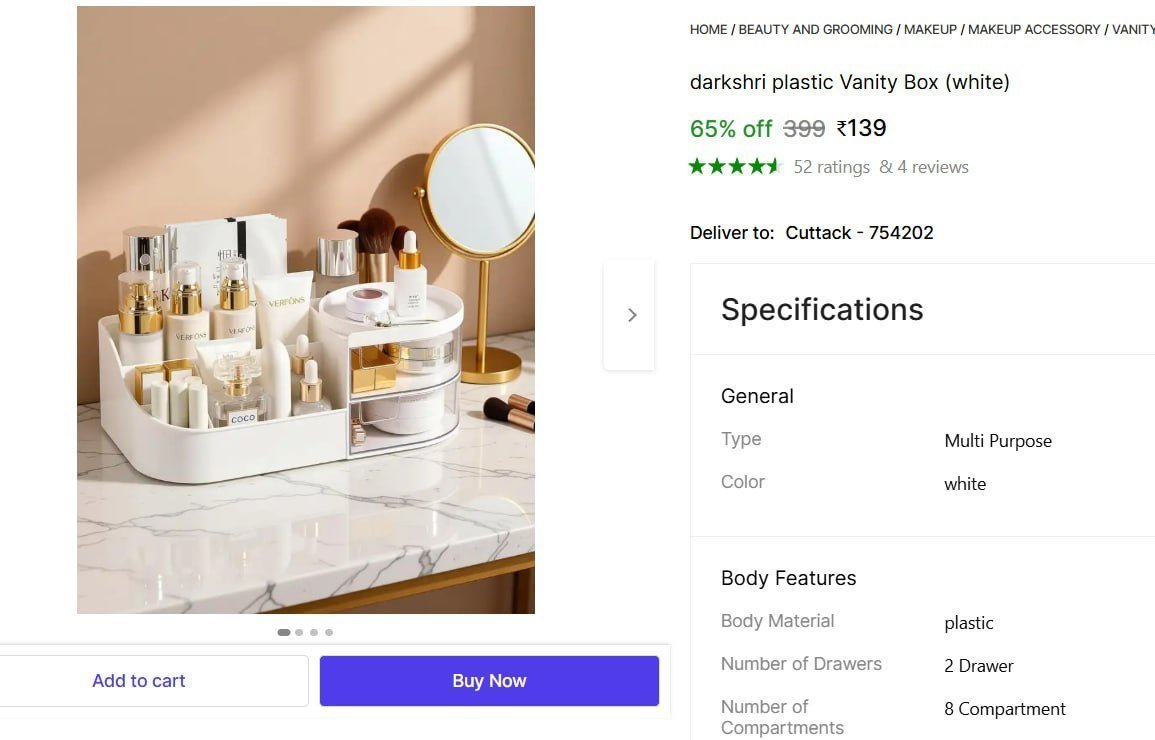Go to the third carousel dot

(314, 632)
